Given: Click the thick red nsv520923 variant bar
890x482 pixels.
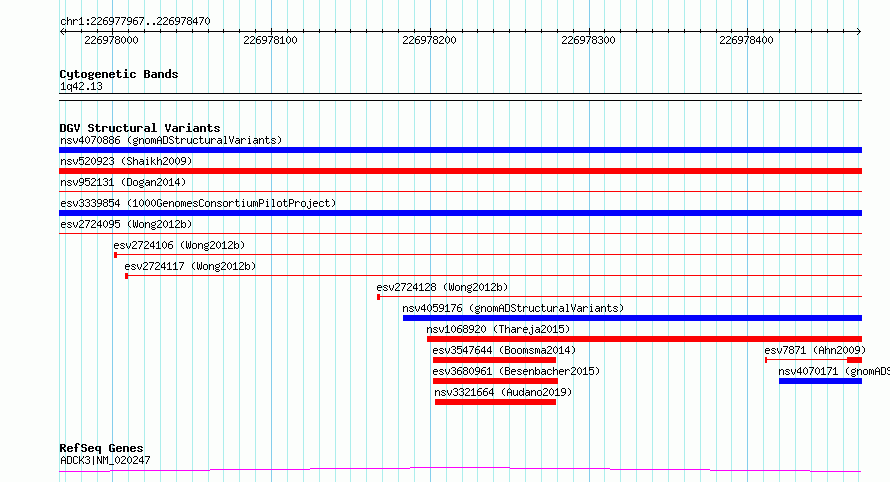Looking at the screenshot, I should tap(460, 171).
